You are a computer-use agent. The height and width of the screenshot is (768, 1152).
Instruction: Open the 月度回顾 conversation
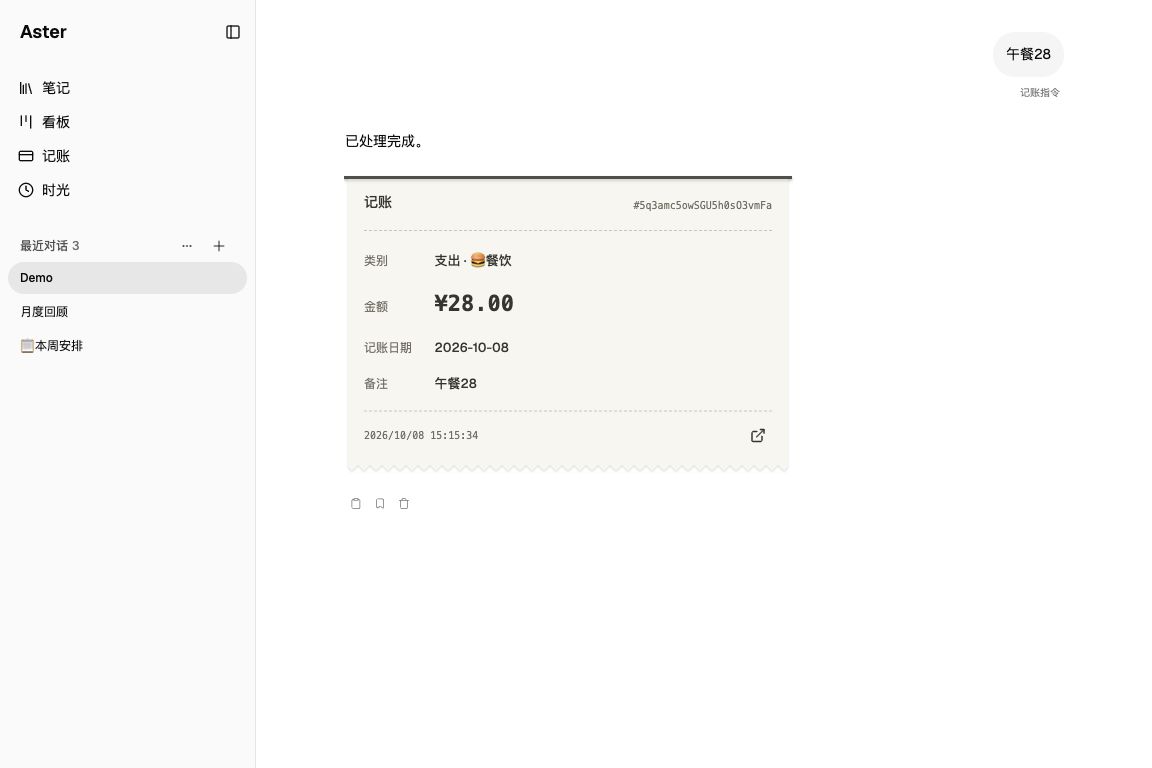(127, 312)
